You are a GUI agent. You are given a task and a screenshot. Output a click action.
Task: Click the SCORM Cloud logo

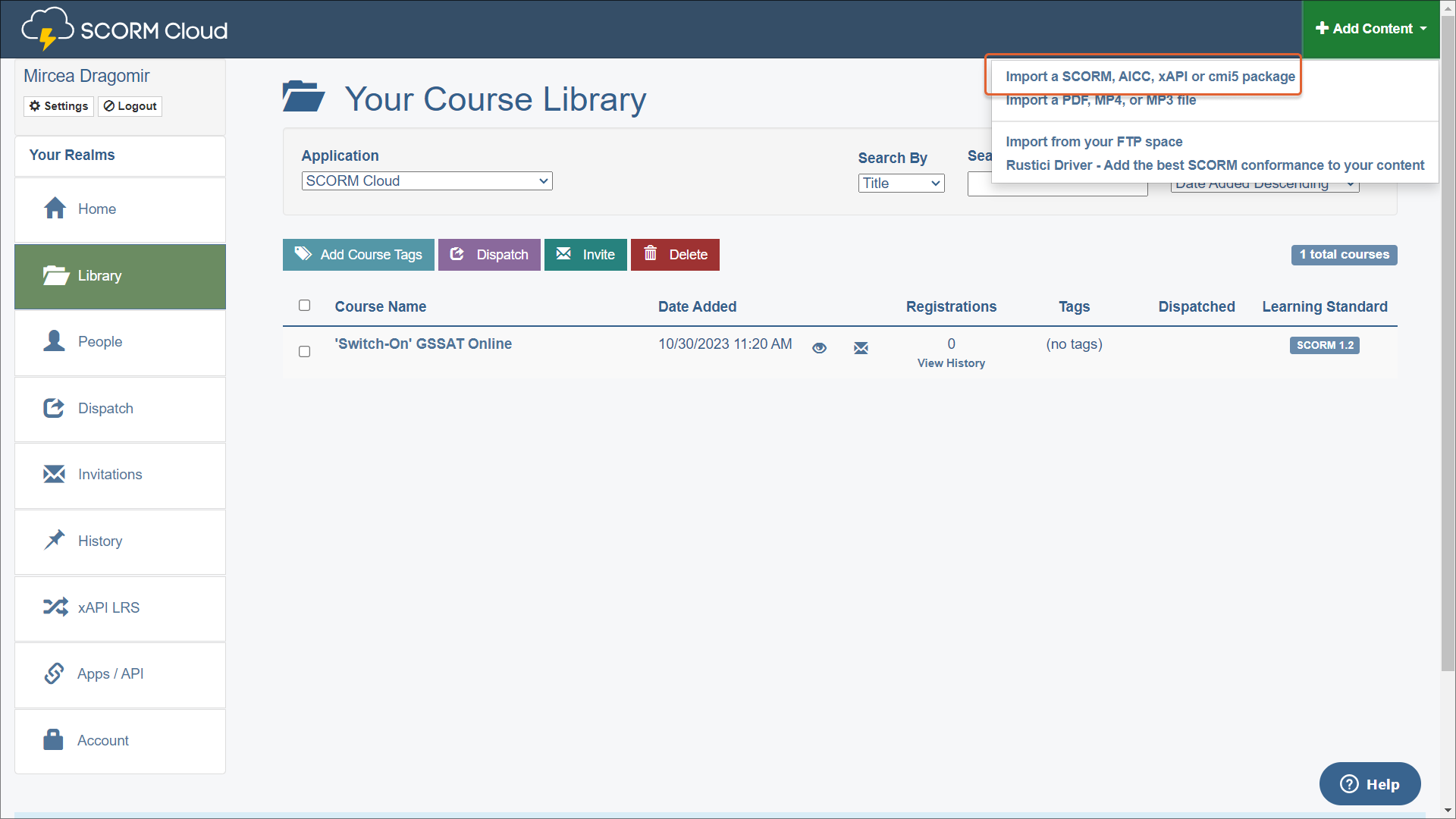(125, 30)
